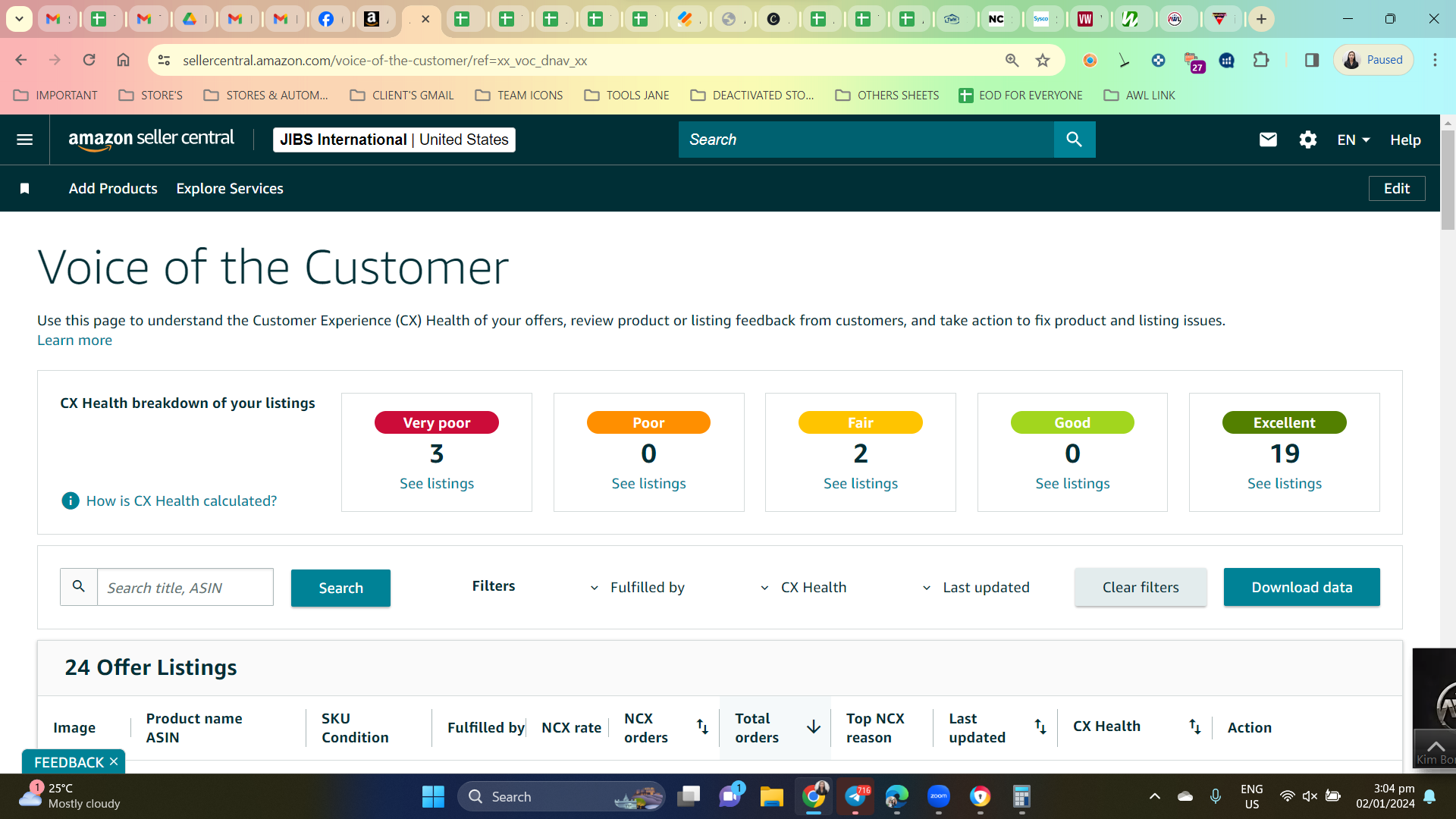This screenshot has width=1456, height=819.
Task: Open the browser extensions puzzle icon
Action: [x=1262, y=60]
